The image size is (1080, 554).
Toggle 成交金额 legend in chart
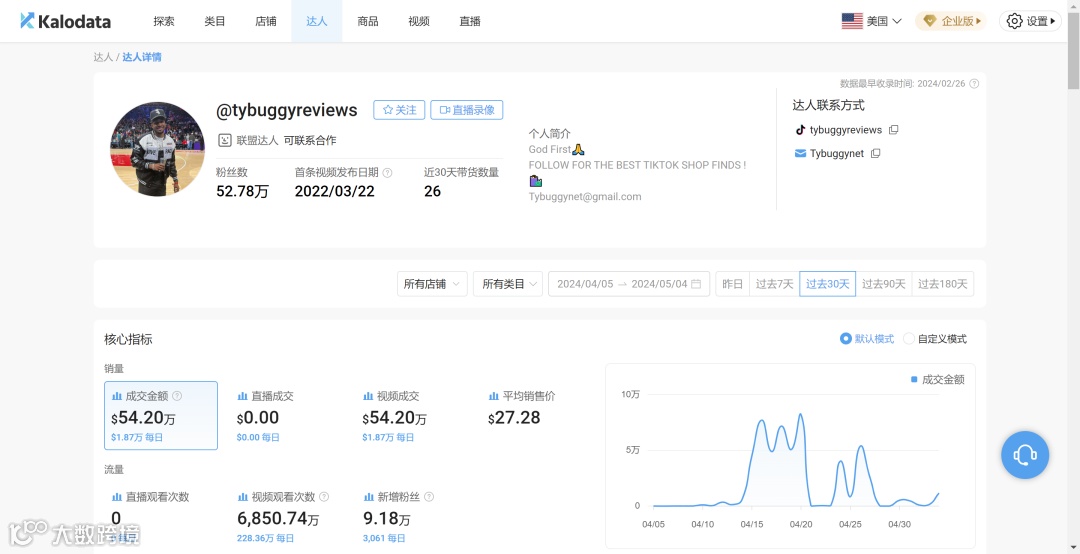937,380
